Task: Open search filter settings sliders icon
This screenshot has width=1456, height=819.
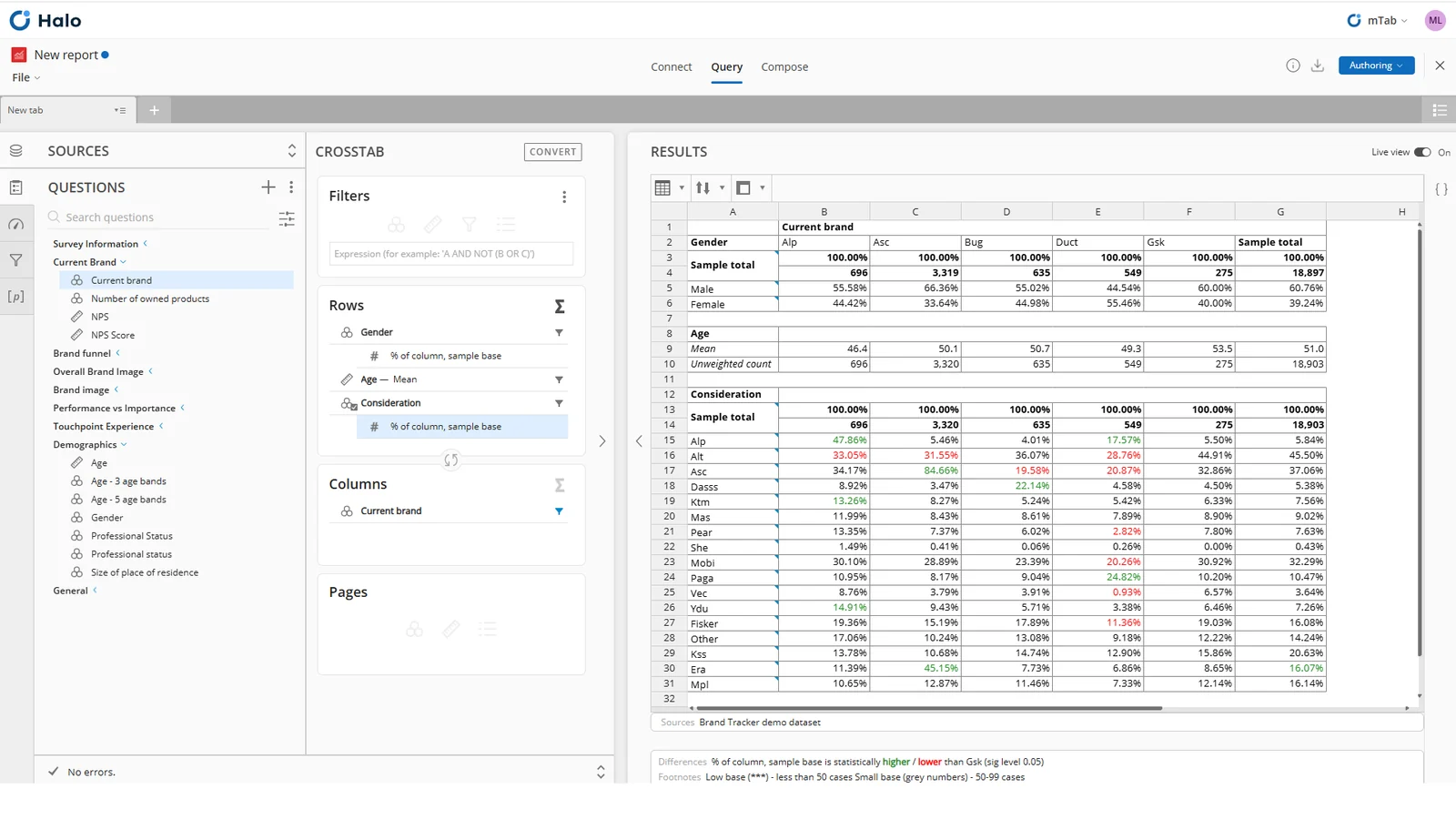Action: [x=287, y=218]
